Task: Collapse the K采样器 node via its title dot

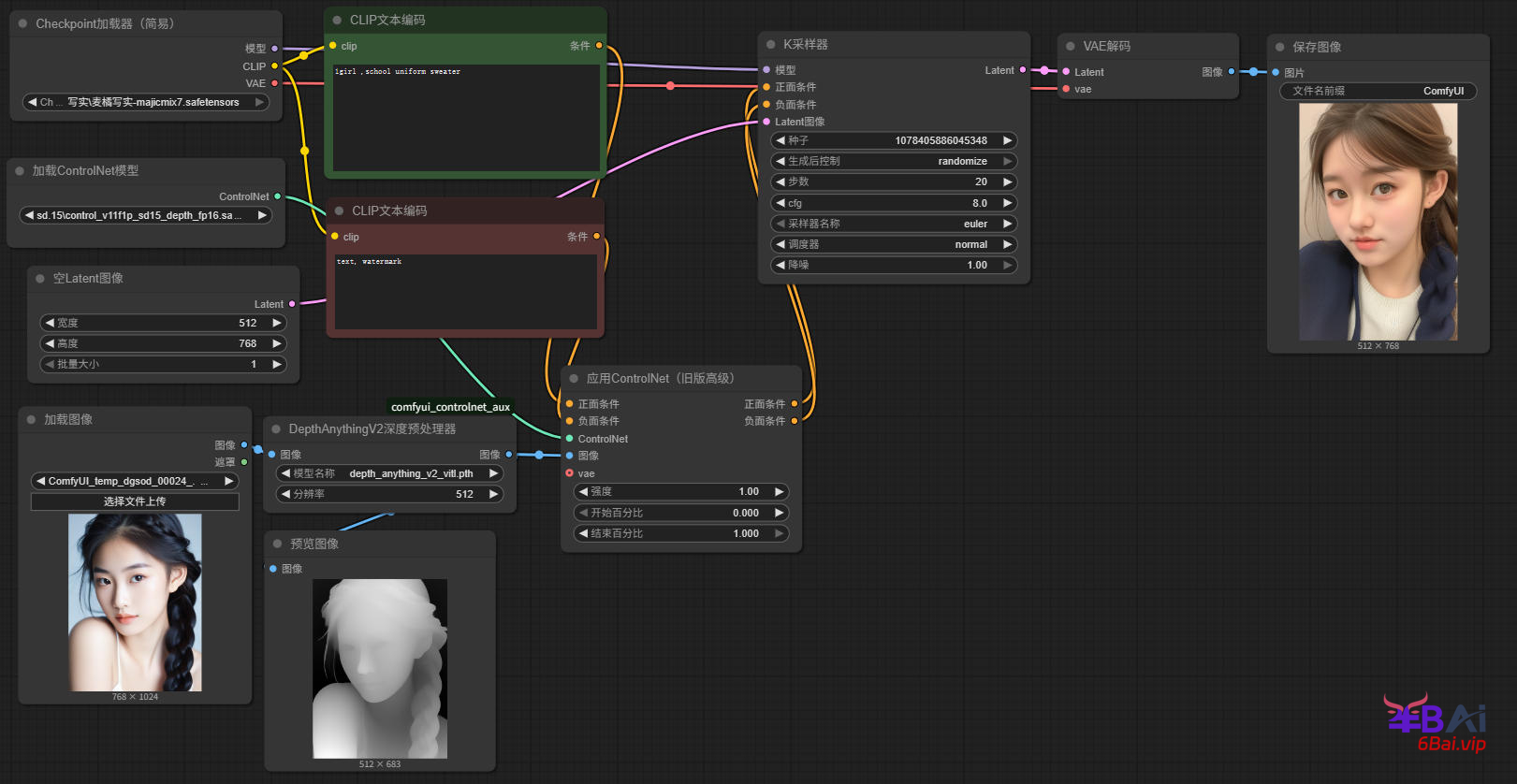Action: [771, 45]
